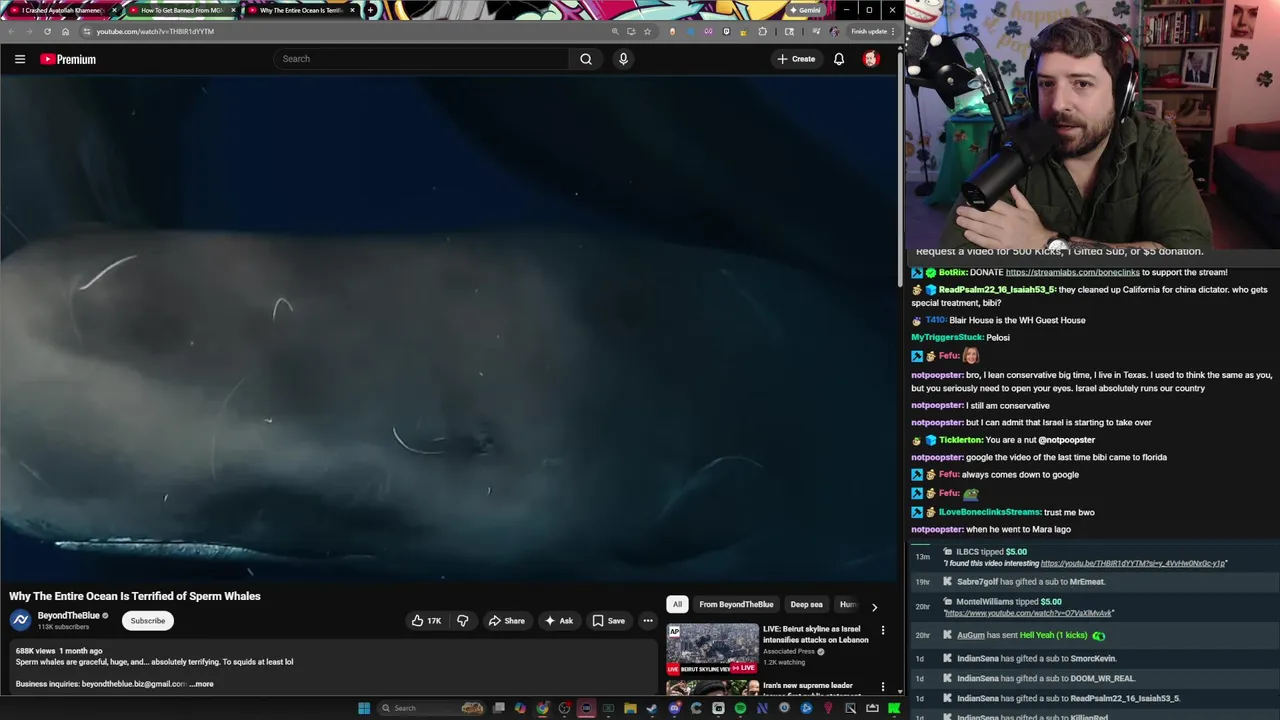Go back in browser history
The height and width of the screenshot is (720, 1280).
click(x=11, y=31)
